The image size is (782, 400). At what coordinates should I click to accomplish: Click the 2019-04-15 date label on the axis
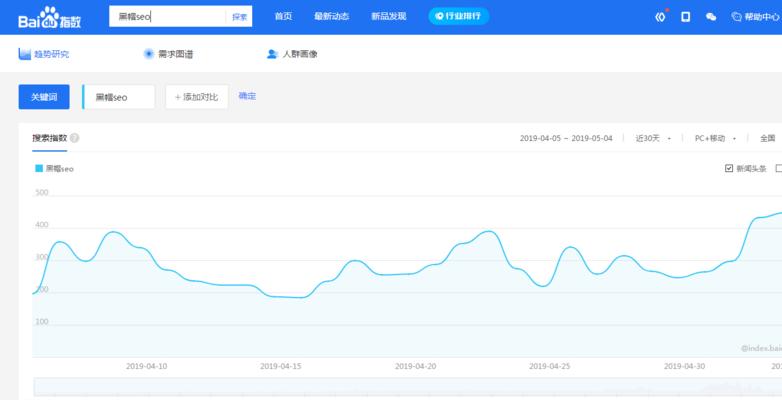[x=281, y=366]
